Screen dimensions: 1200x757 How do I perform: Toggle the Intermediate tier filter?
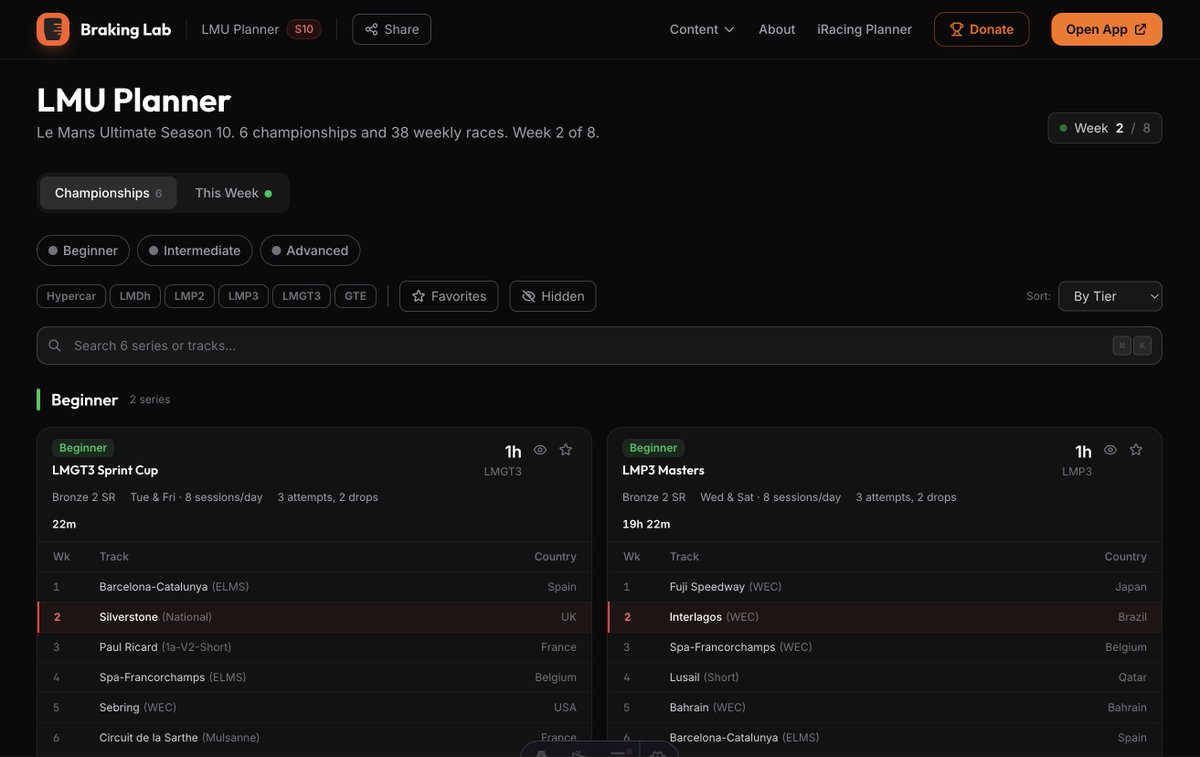click(x=194, y=250)
